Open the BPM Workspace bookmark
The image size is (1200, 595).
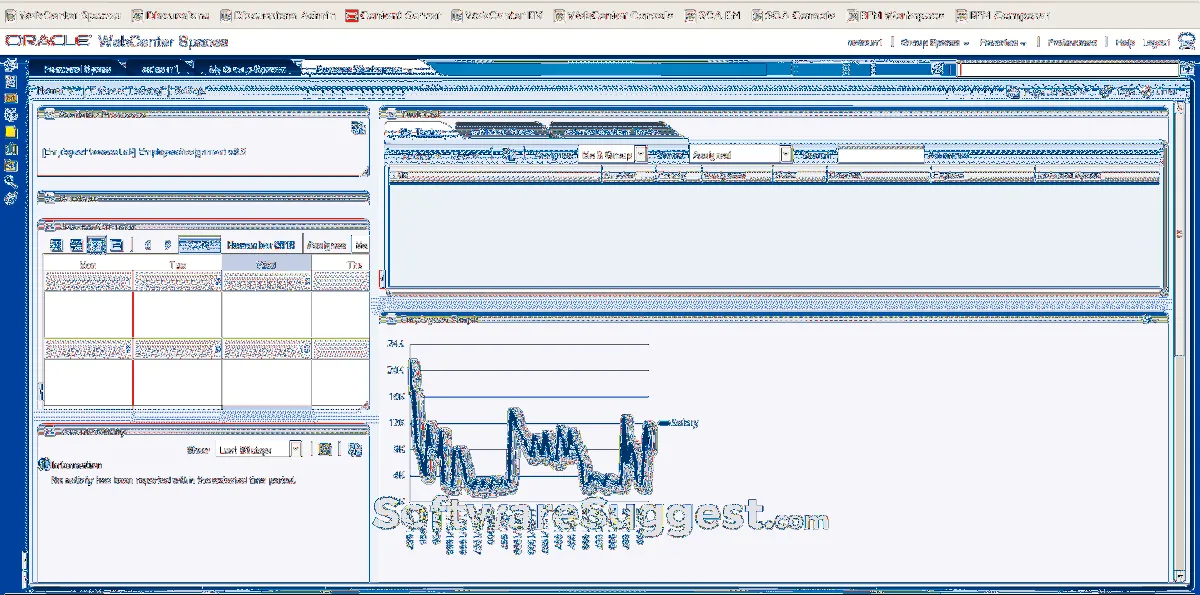(x=894, y=16)
